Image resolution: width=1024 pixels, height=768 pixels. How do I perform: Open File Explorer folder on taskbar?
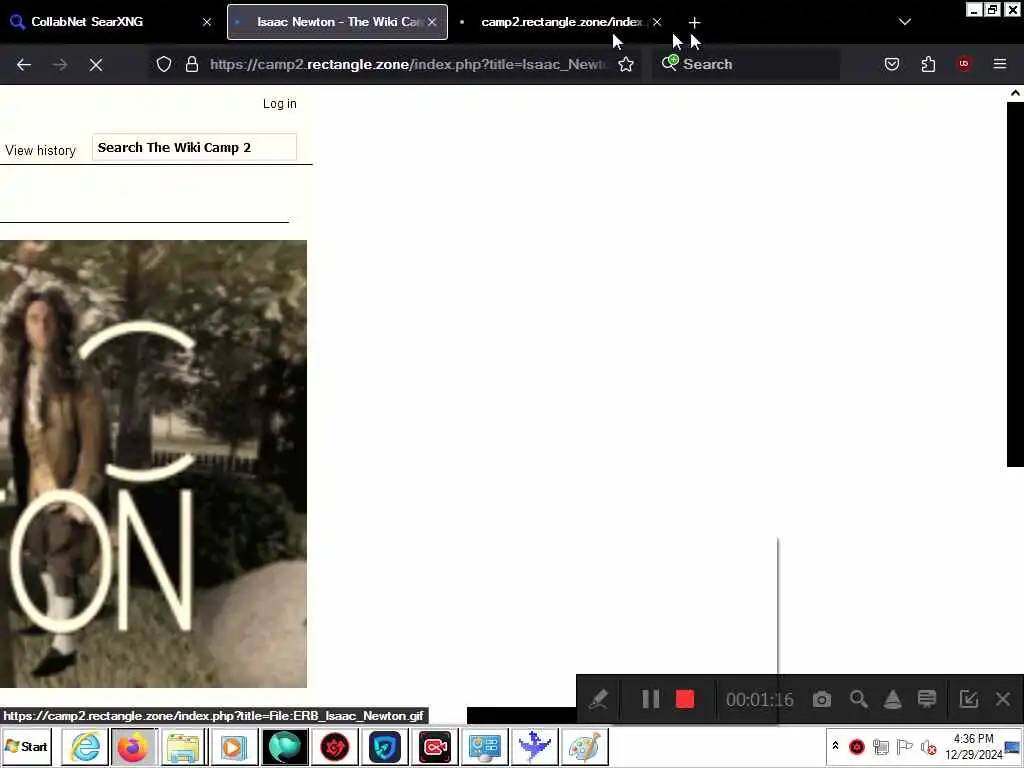coord(184,746)
